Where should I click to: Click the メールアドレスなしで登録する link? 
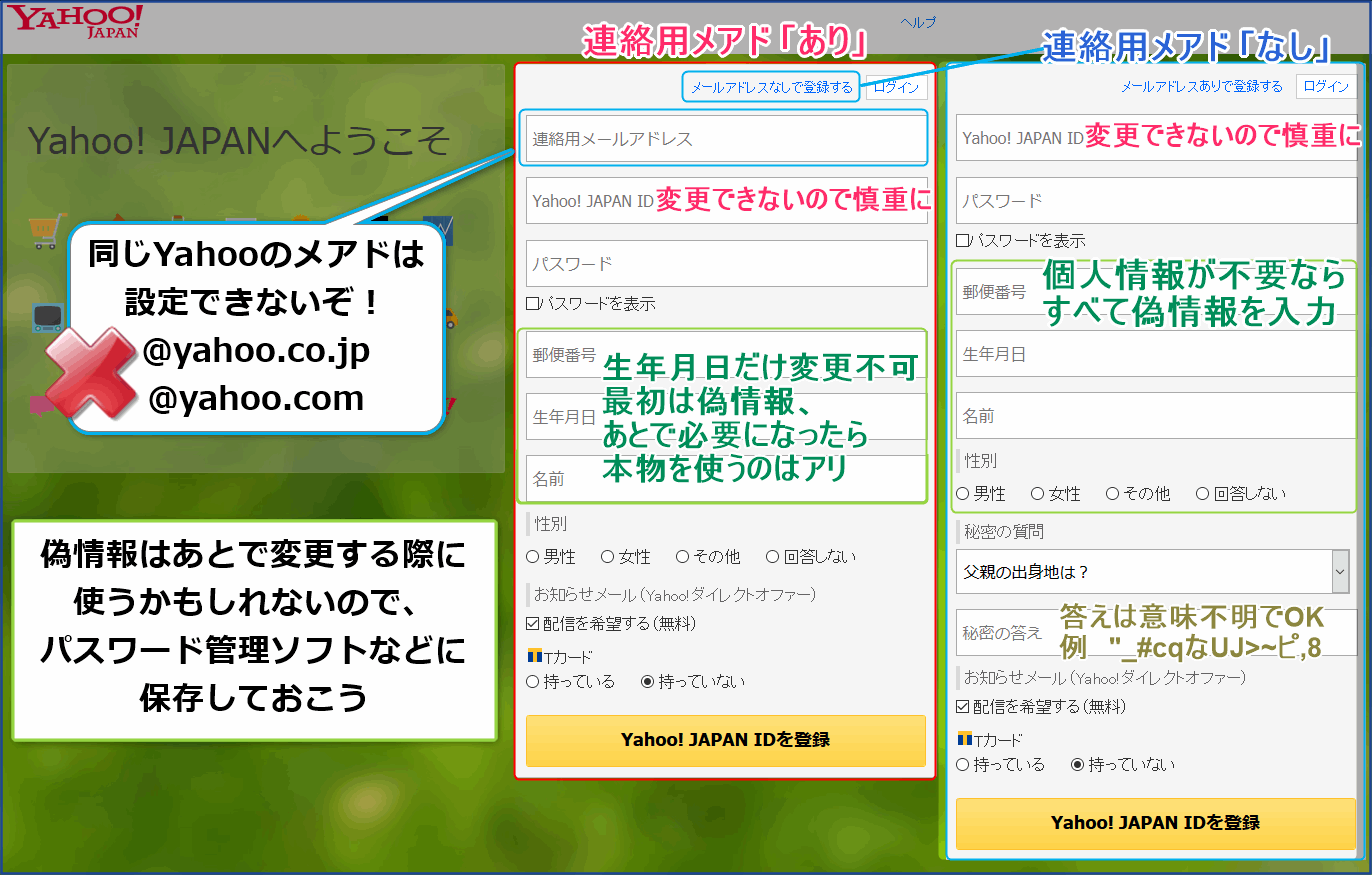click(x=771, y=87)
